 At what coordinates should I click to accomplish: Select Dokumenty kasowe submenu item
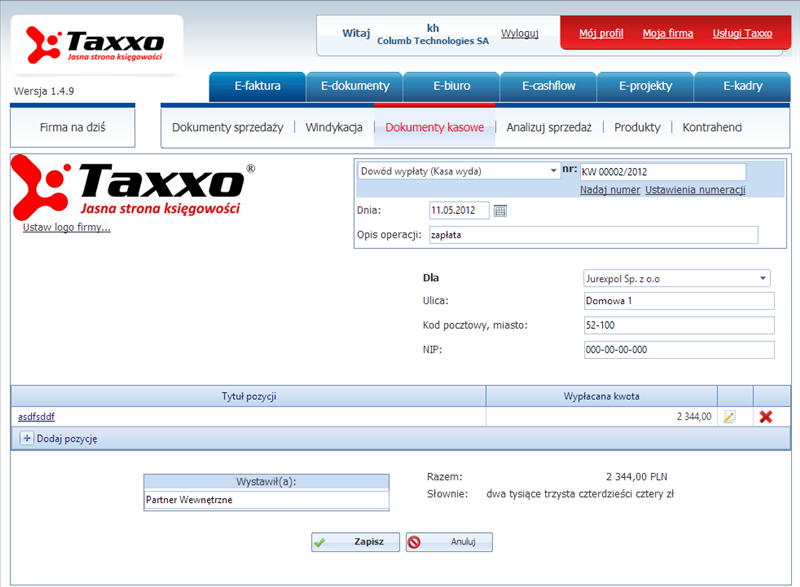point(435,127)
